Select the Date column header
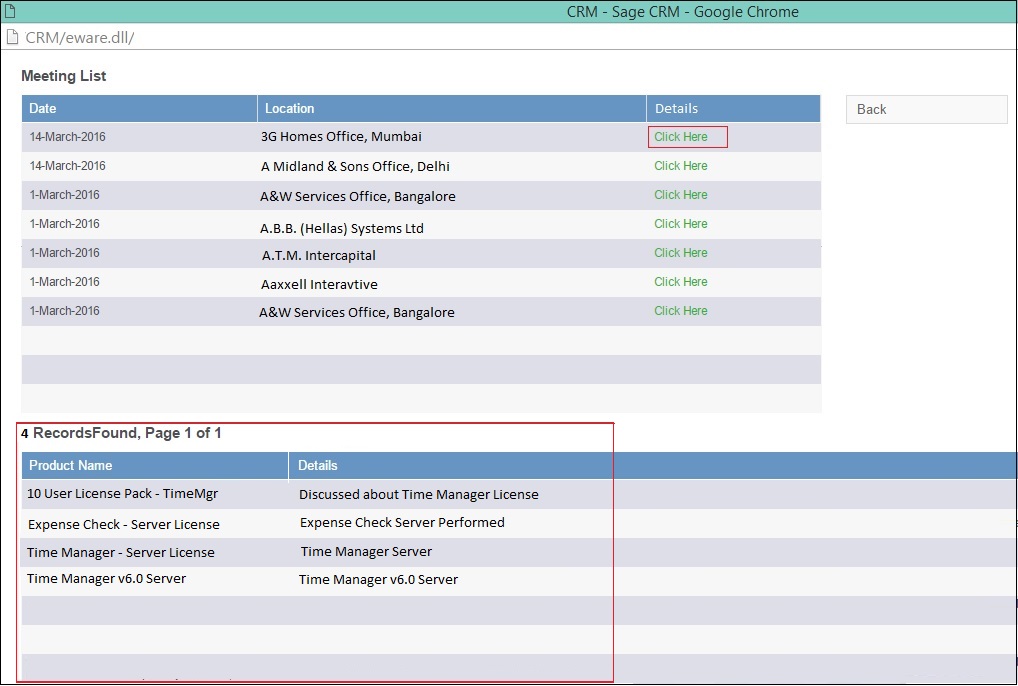Image resolution: width=1018 pixels, height=686 pixels. (x=140, y=108)
